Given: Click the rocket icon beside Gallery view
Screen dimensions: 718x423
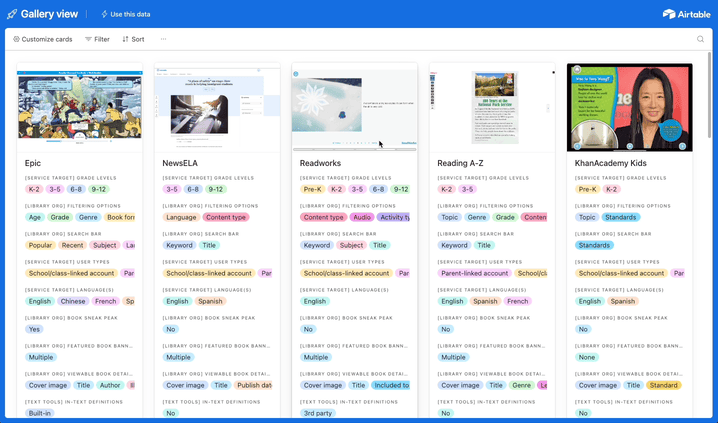Looking at the screenshot, I should [12, 14].
